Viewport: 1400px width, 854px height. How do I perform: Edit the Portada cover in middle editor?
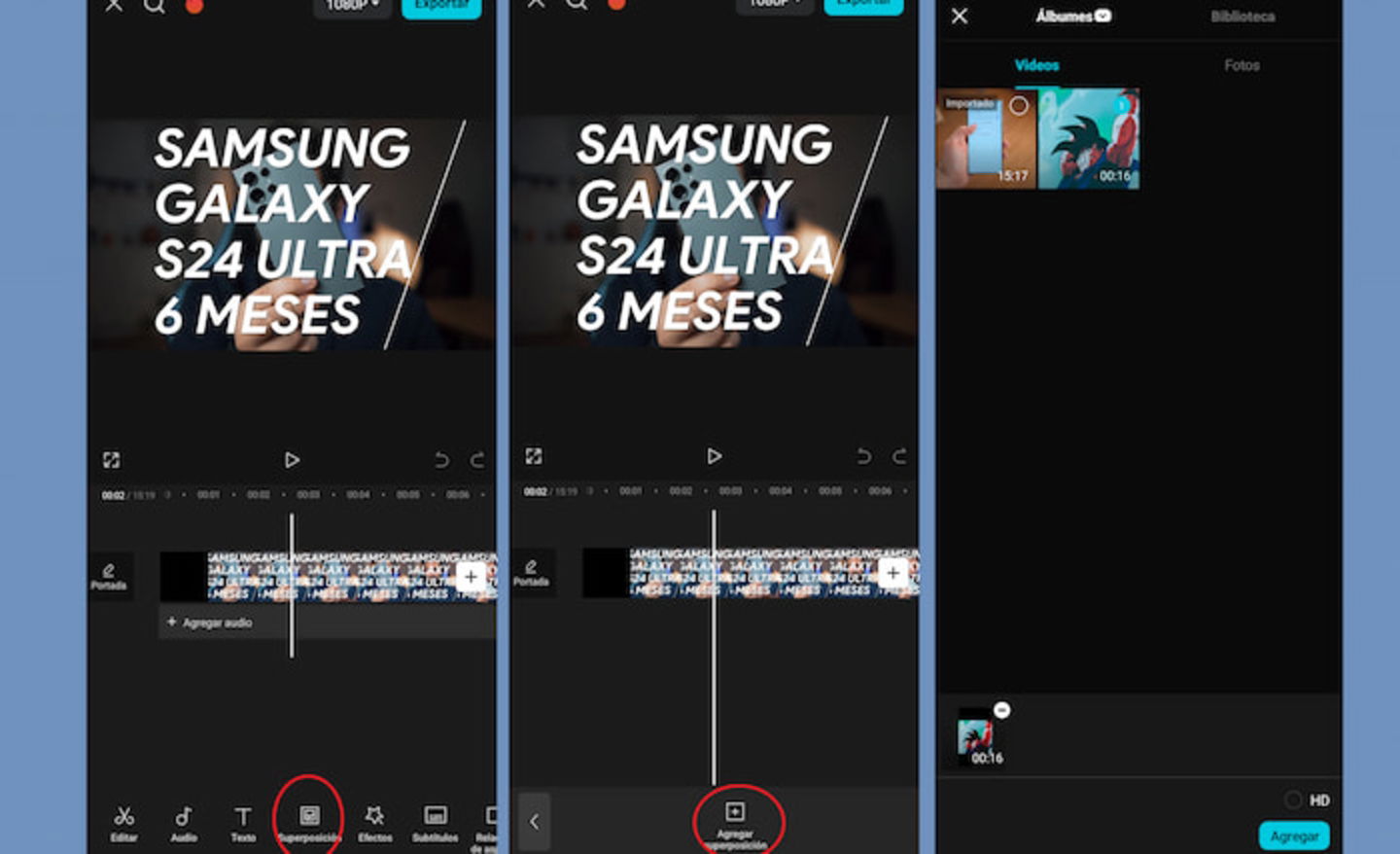point(531,573)
